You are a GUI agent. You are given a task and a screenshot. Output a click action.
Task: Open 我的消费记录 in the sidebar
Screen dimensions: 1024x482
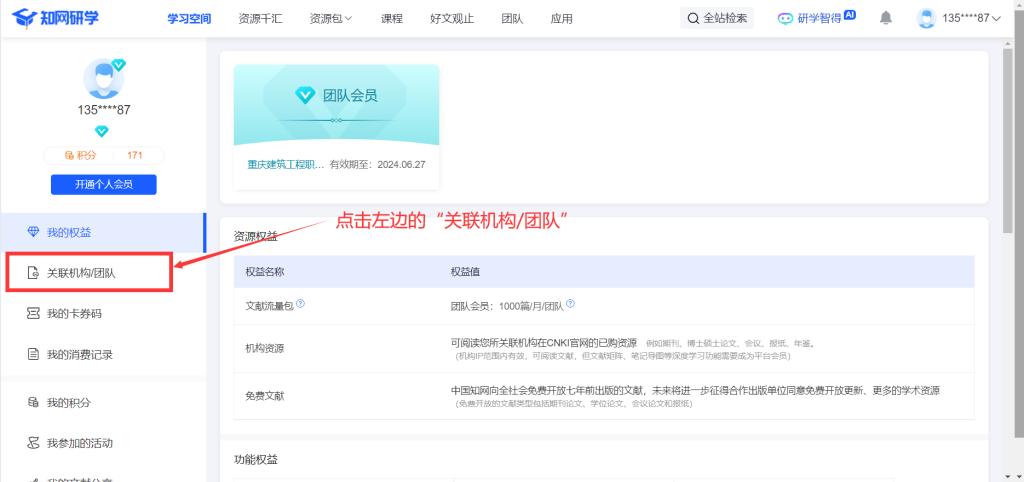tap(80, 354)
